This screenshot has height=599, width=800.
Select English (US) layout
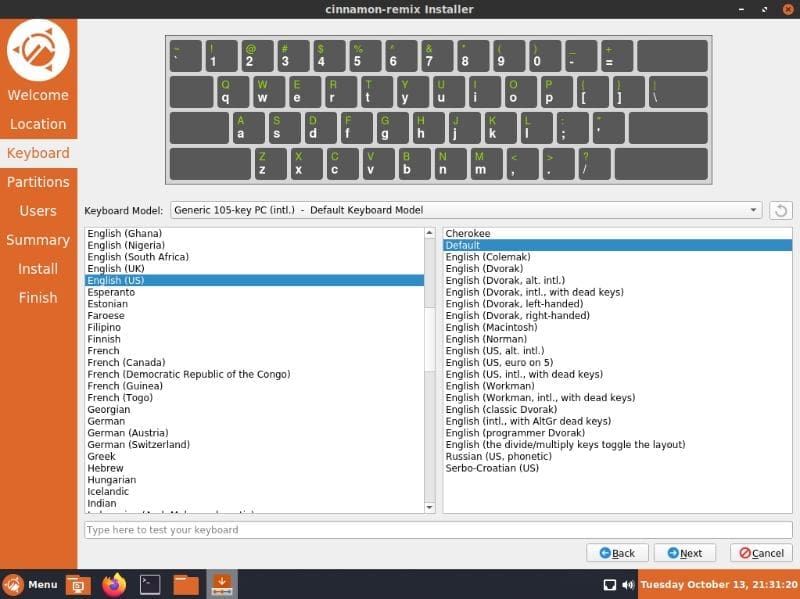click(x=254, y=281)
